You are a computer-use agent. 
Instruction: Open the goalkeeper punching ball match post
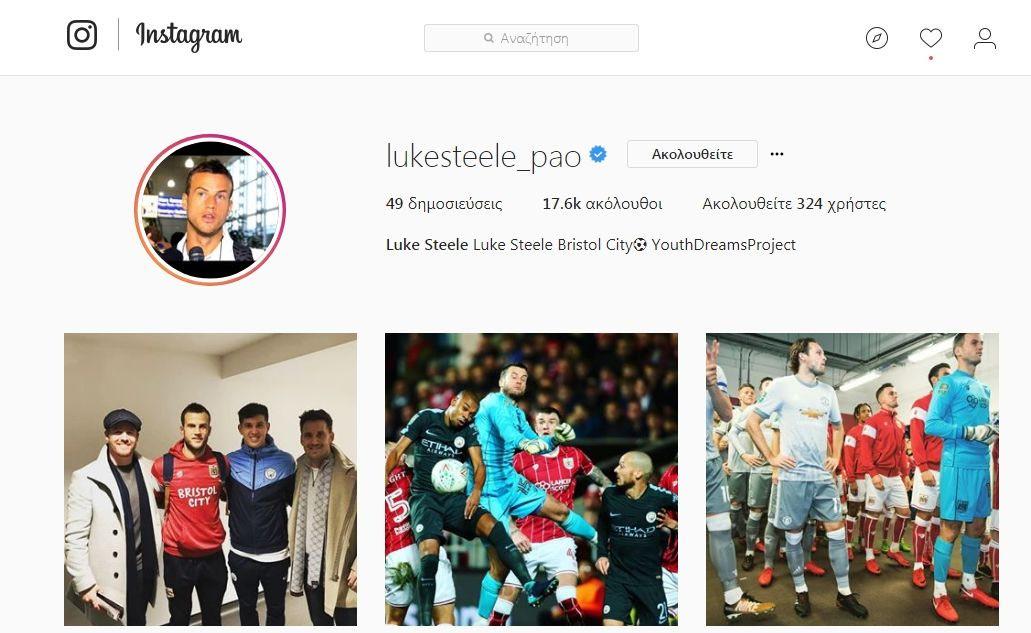pos(531,479)
